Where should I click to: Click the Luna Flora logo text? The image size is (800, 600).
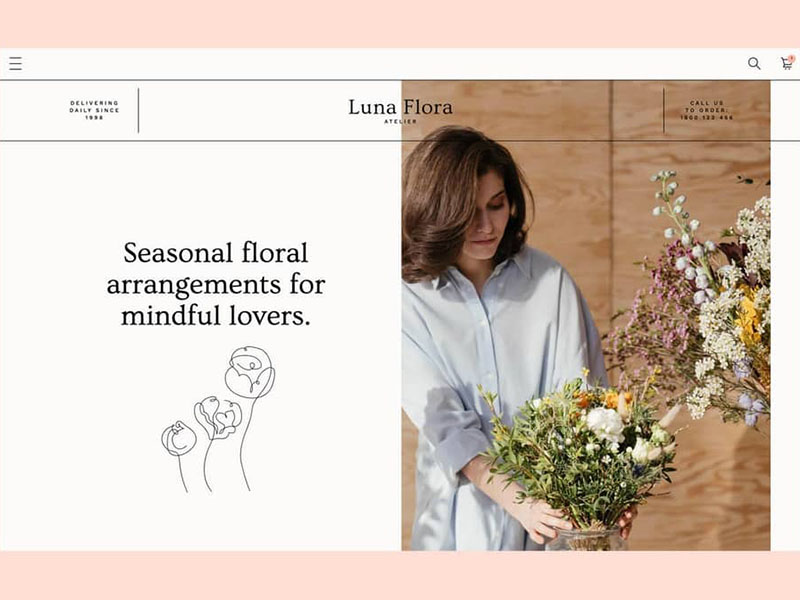pos(401,107)
